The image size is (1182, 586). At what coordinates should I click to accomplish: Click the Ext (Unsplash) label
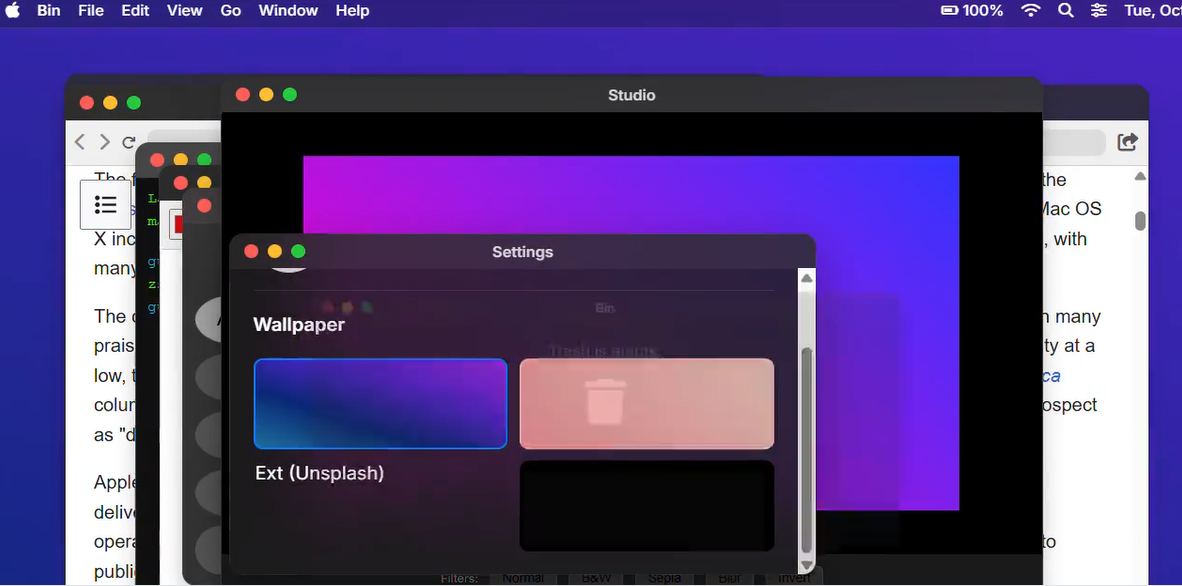(x=320, y=473)
